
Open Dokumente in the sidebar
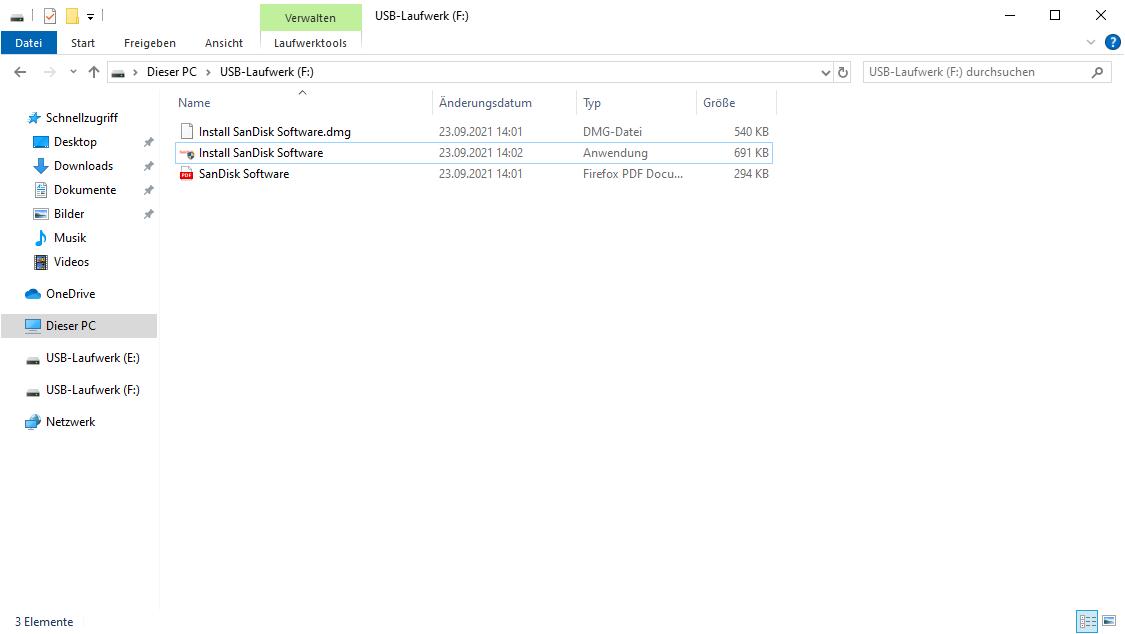tap(85, 190)
